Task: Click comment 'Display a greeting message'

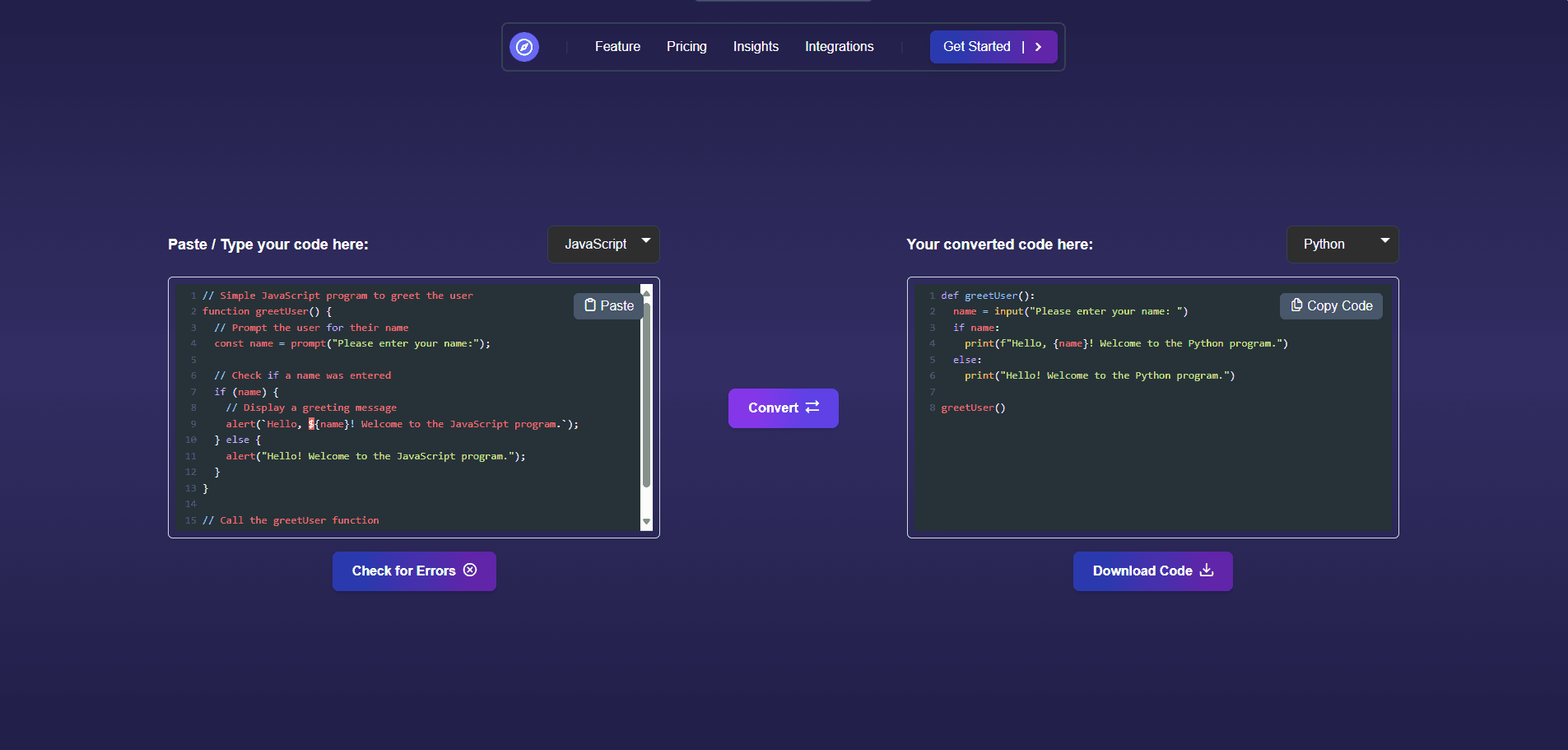Action: pos(311,408)
